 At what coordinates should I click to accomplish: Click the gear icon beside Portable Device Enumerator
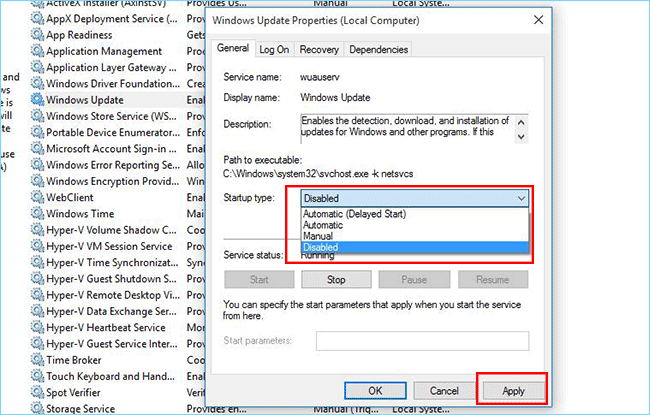coord(37,132)
